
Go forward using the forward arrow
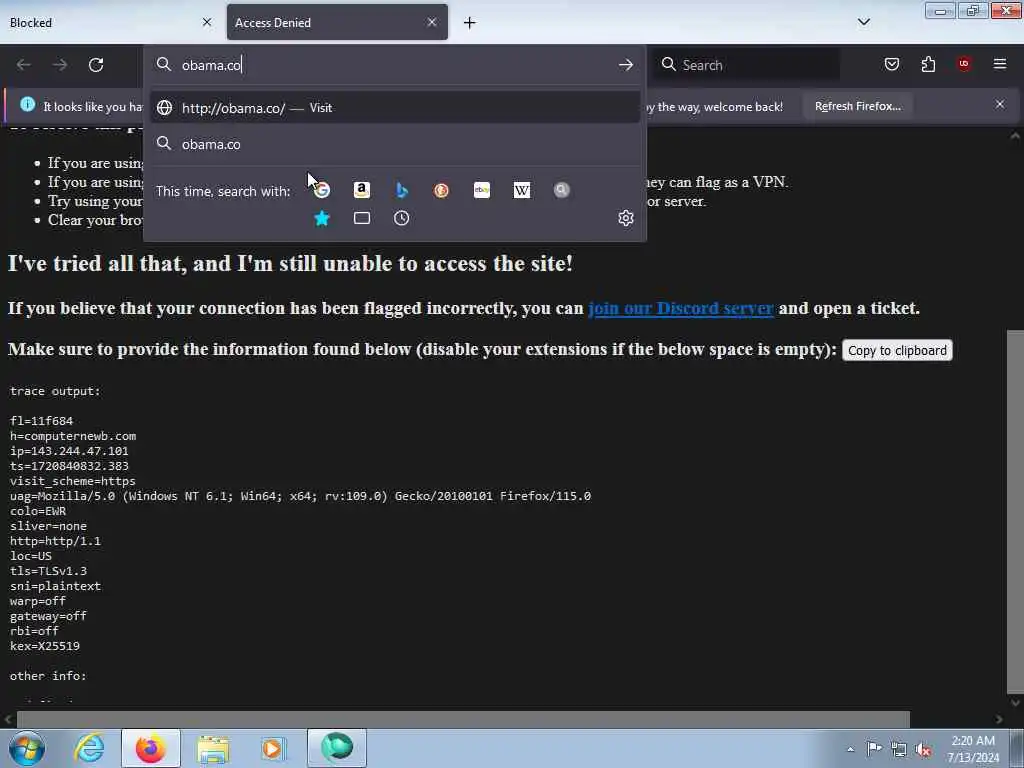[60, 65]
